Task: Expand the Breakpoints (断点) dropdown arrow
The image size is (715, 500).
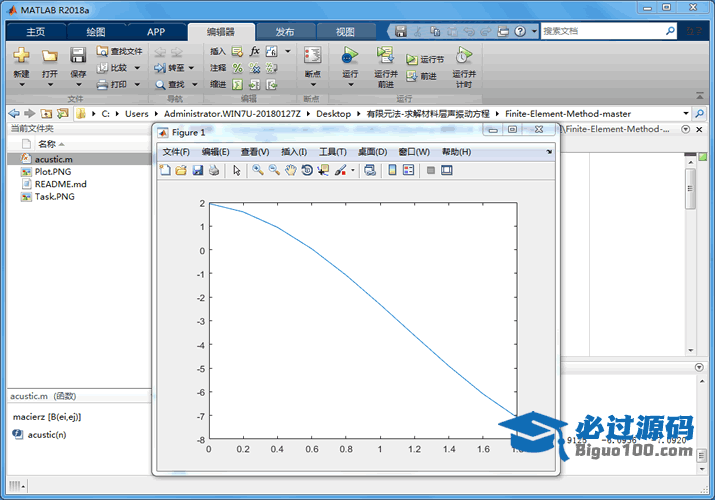Action: click(313, 85)
